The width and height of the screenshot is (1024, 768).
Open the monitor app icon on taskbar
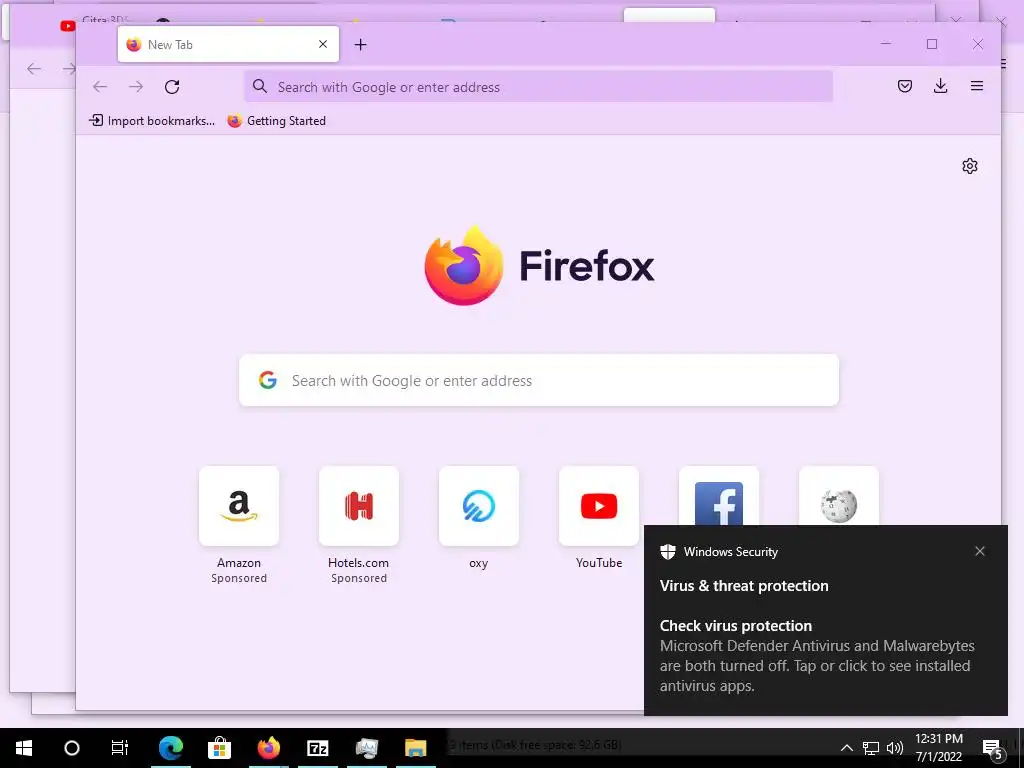(366, 748)
